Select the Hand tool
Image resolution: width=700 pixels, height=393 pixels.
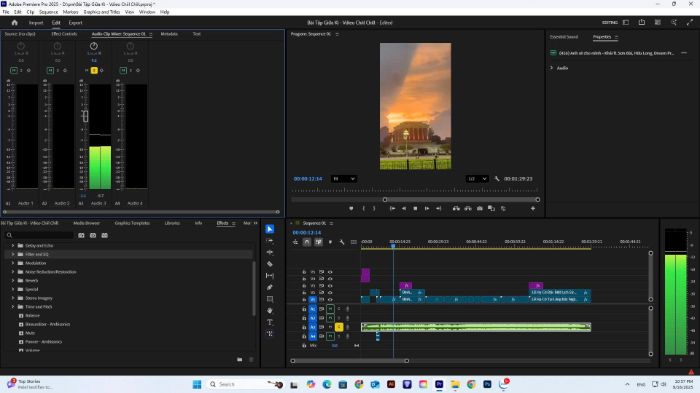270,310
